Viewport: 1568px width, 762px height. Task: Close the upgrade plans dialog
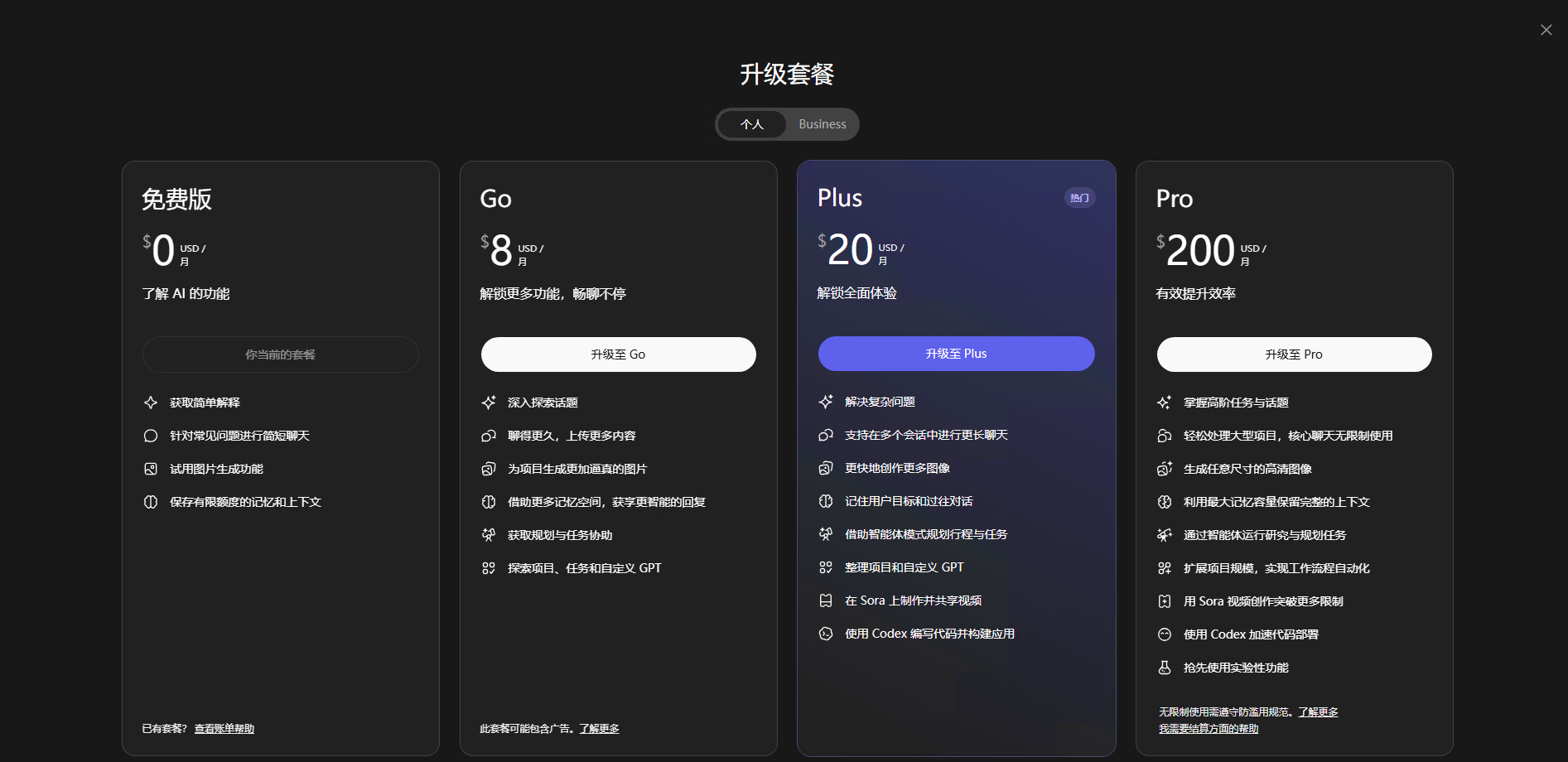coord(1546,30)
